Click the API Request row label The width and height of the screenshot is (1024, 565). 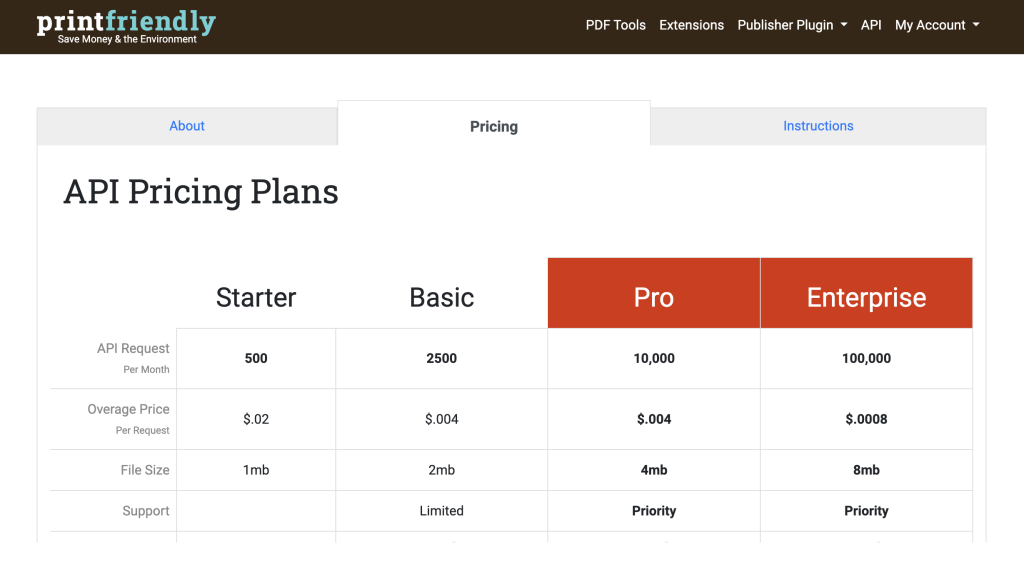click(133, 349)
